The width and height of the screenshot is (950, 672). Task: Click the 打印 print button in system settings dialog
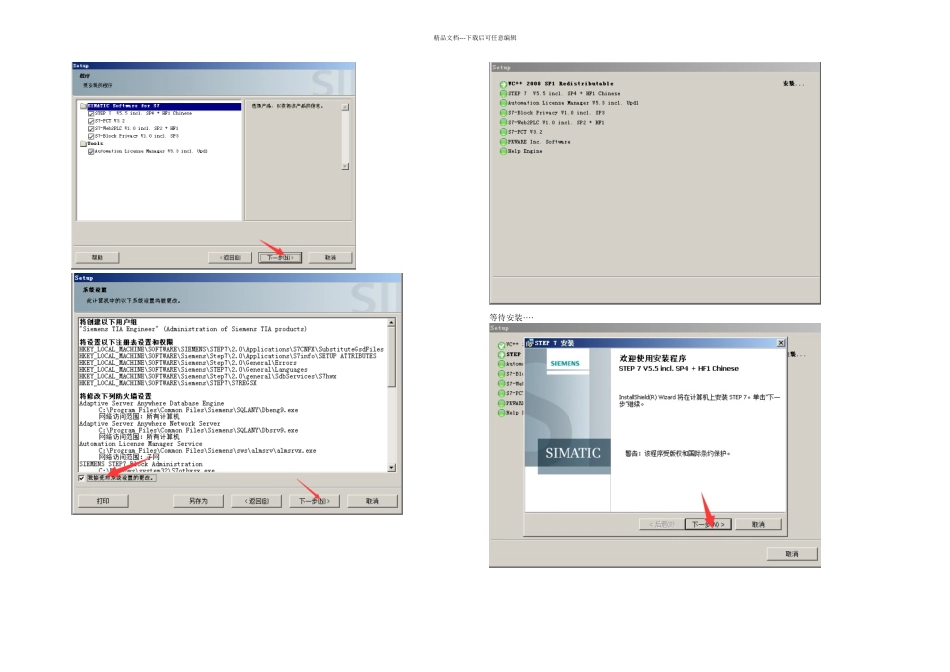click(103, 501)
